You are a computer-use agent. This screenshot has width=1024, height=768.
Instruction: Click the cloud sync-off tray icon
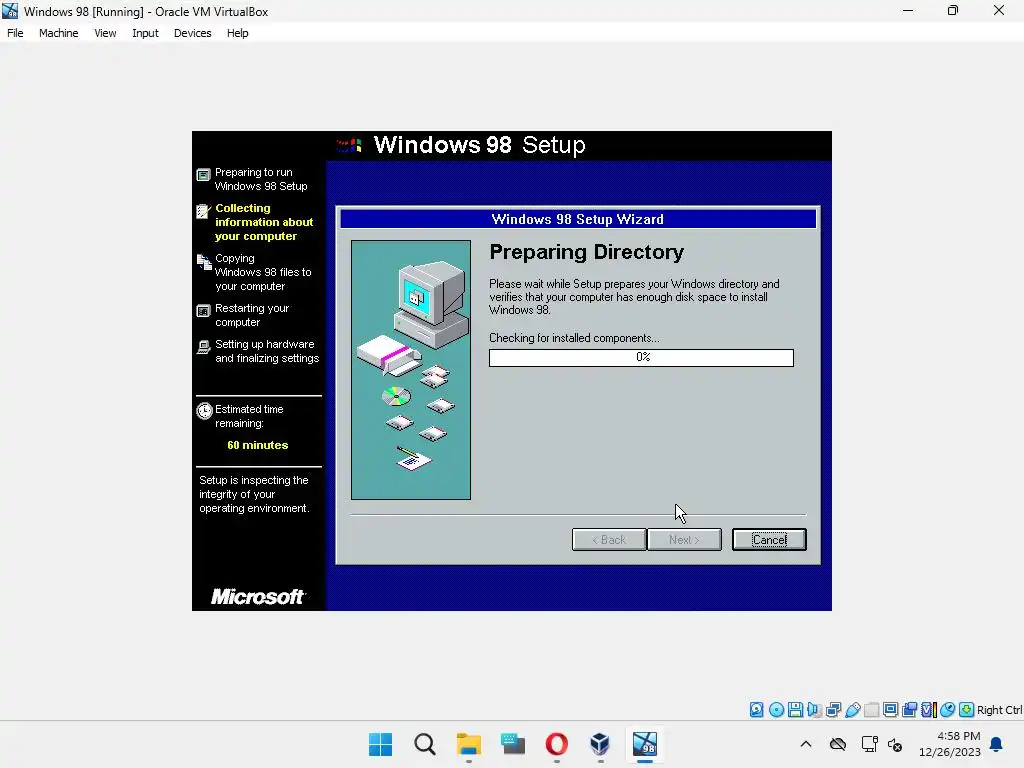838,744
